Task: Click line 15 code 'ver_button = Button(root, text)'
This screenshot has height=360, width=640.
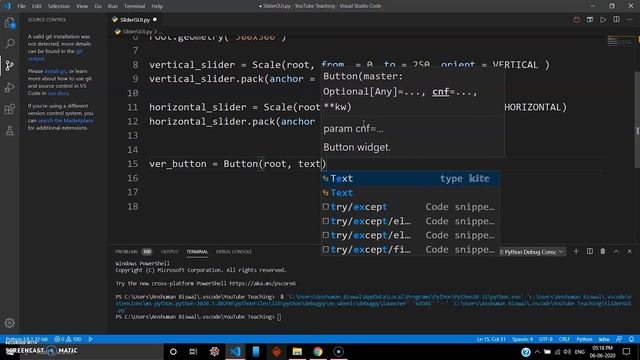Action: click(x=238, y=164)
